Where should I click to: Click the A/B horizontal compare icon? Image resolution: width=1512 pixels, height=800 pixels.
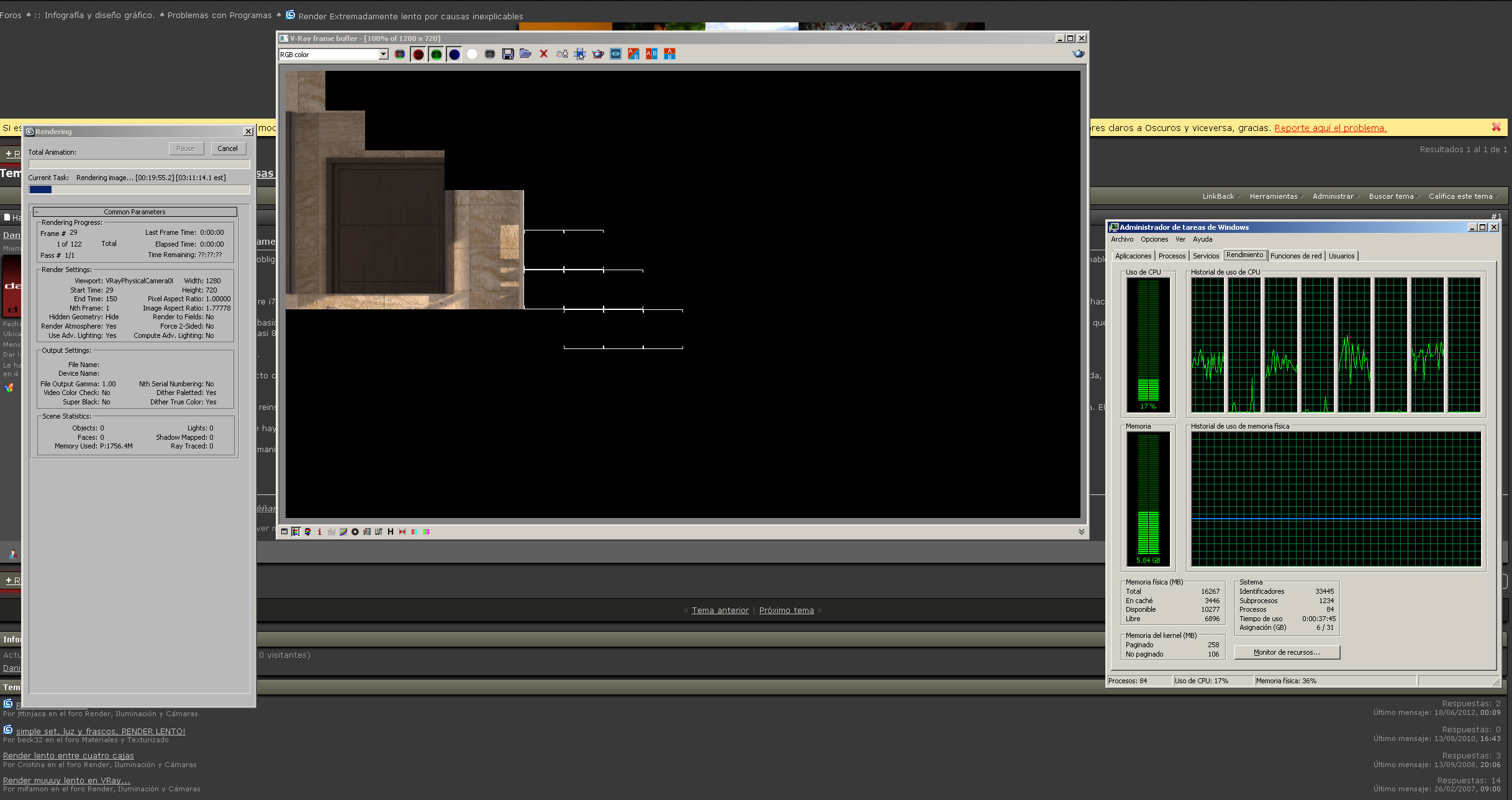[x=651, y=54]
